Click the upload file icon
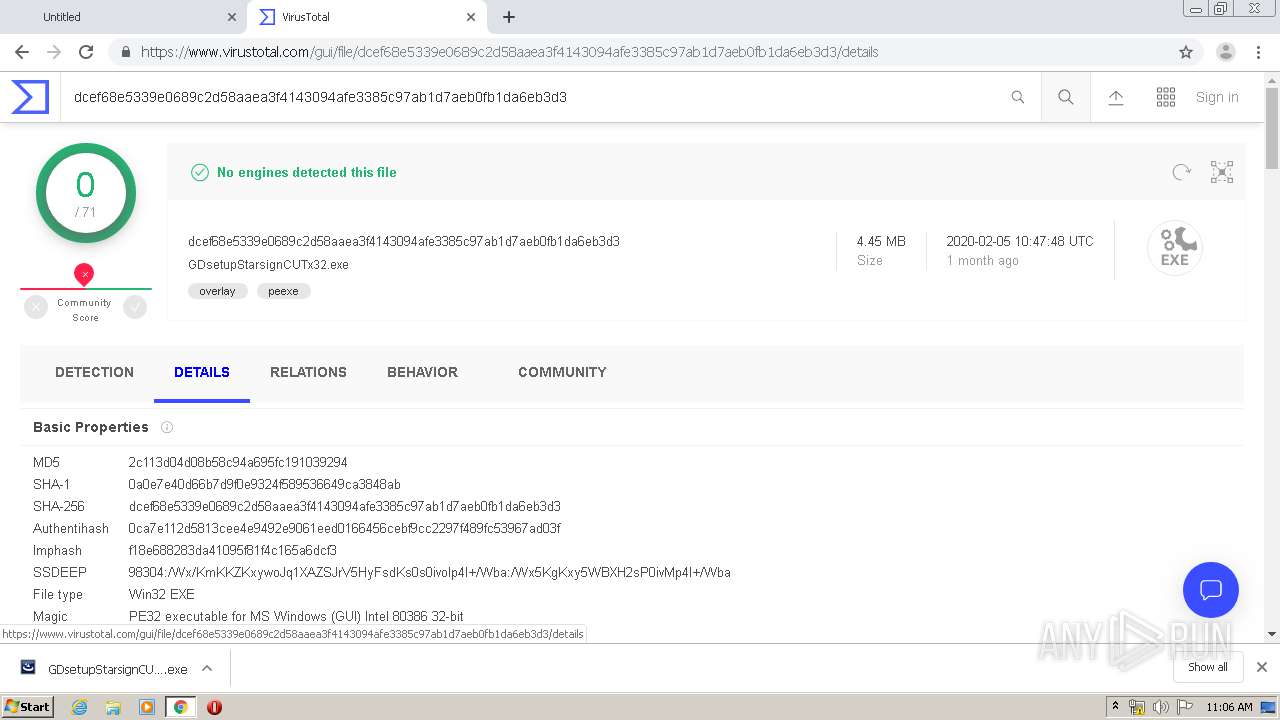Screen dimensions: 1280x720 point(1116,97)
